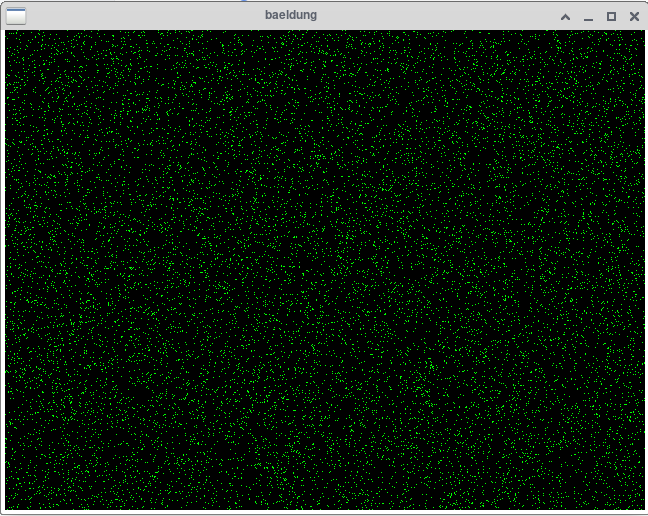Click the canvas midway along its top edge
Screen dimensions: 648x516
pyautogui.click(x=324, y=33)
